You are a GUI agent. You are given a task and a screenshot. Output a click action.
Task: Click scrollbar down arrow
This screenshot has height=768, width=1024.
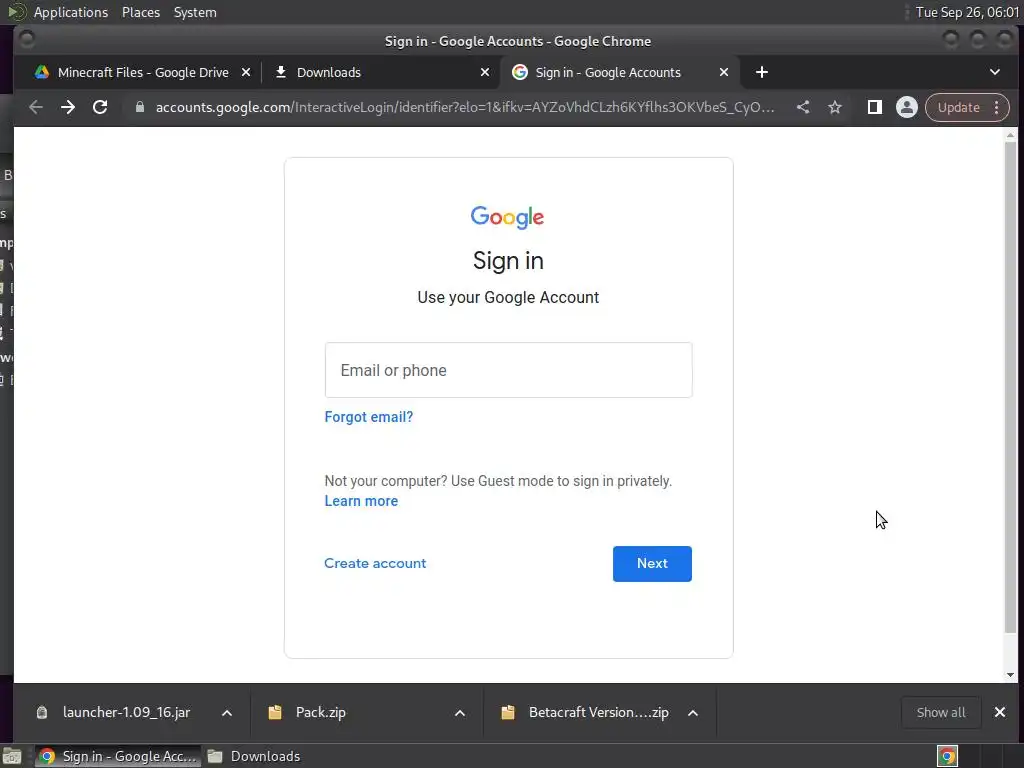1010,675
